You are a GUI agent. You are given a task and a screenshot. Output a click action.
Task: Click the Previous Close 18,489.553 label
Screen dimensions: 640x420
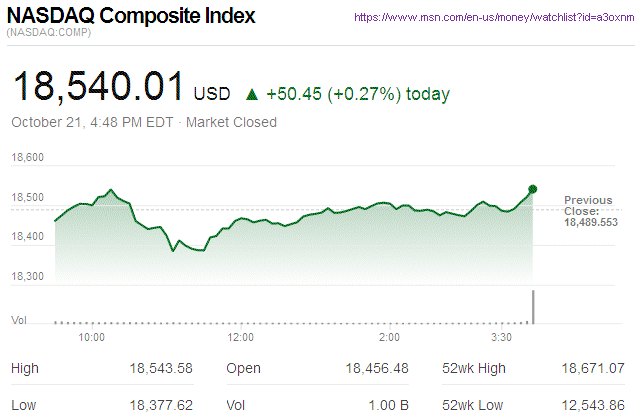tap(590, 211)
